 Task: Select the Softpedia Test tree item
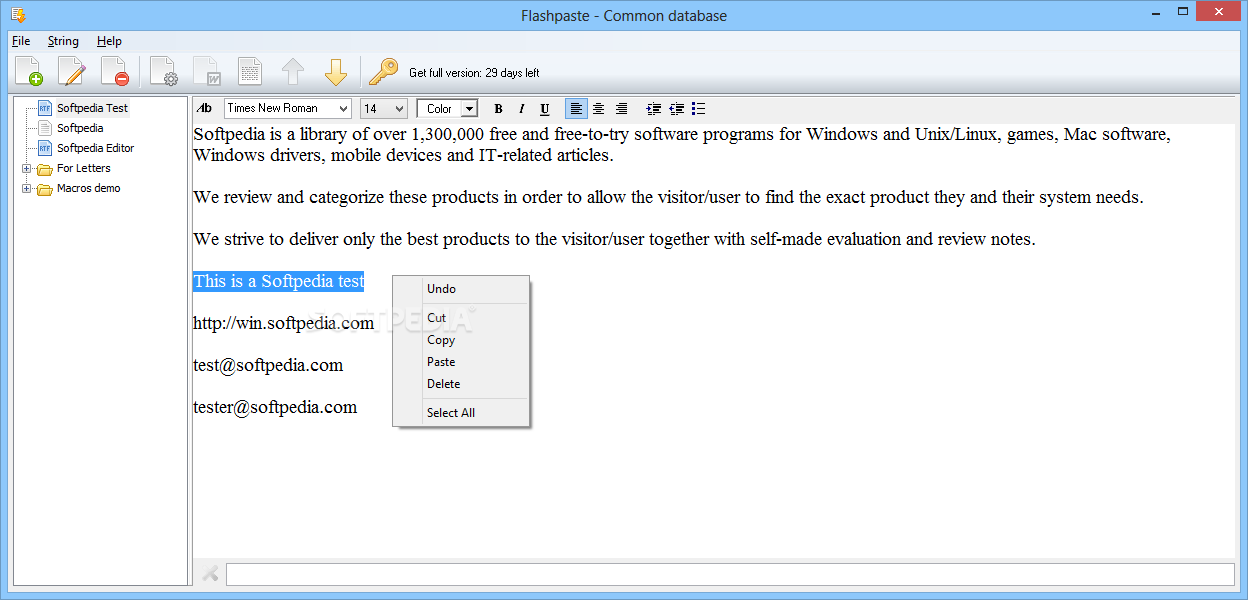click(92, 108)
